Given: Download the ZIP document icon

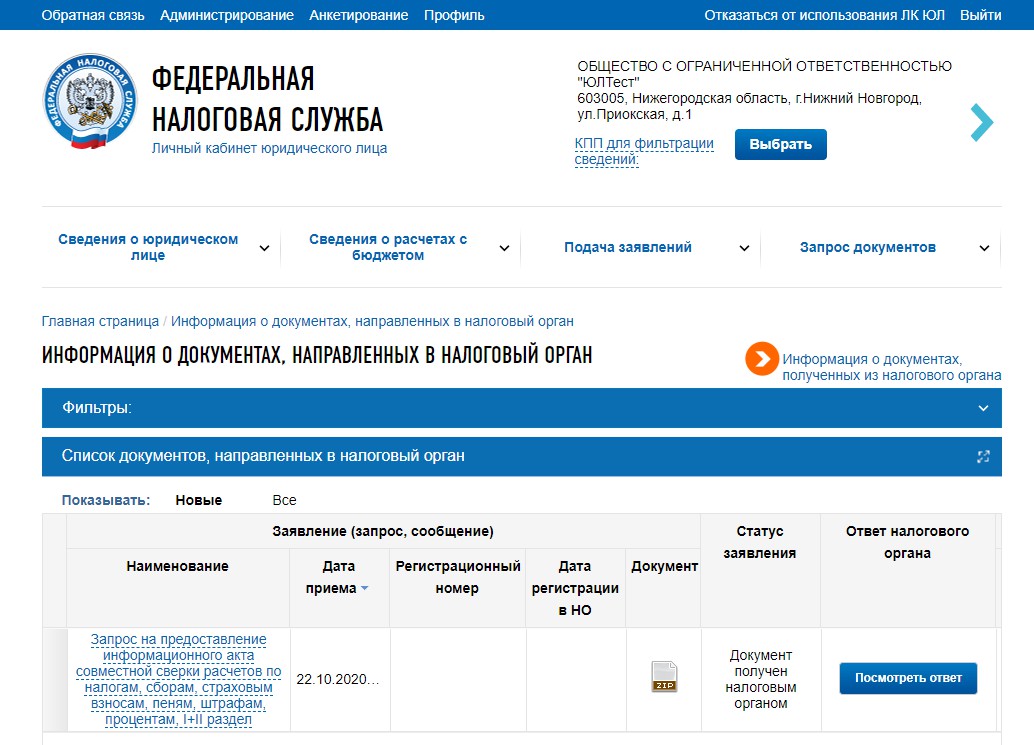Looking at the screenshot, I should pos(664,676).
